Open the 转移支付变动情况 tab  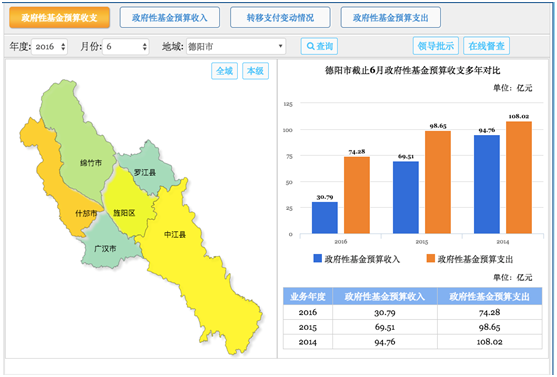[280, 17]
